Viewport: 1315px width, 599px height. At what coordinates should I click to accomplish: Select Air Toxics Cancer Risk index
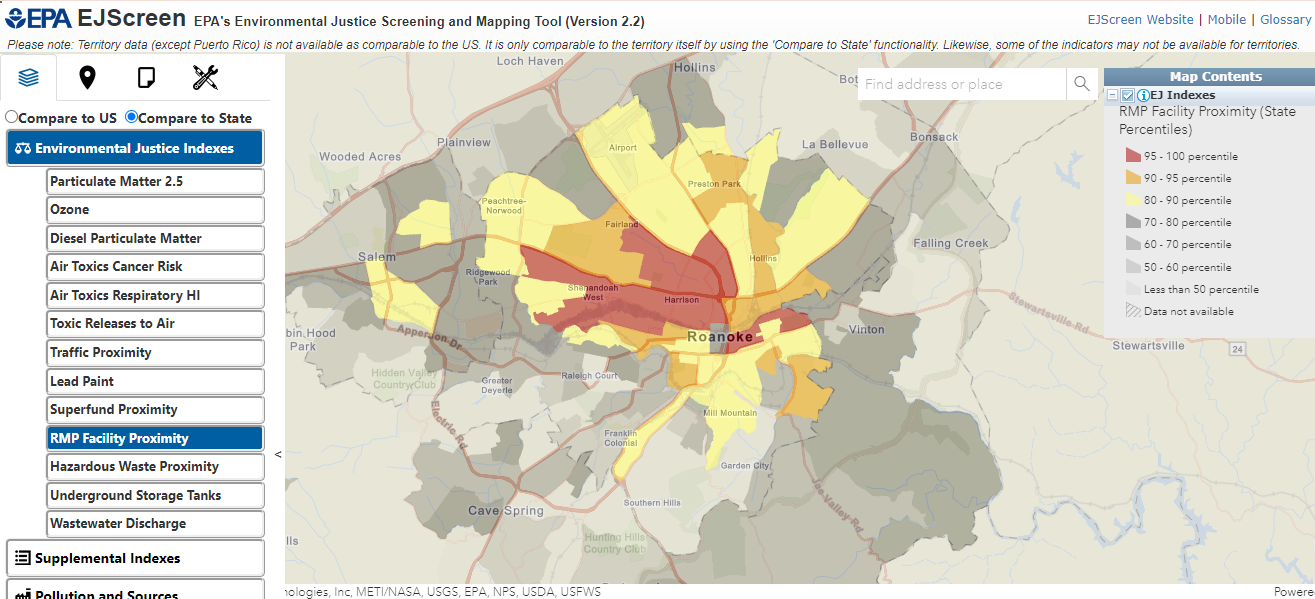coord(156,267)
